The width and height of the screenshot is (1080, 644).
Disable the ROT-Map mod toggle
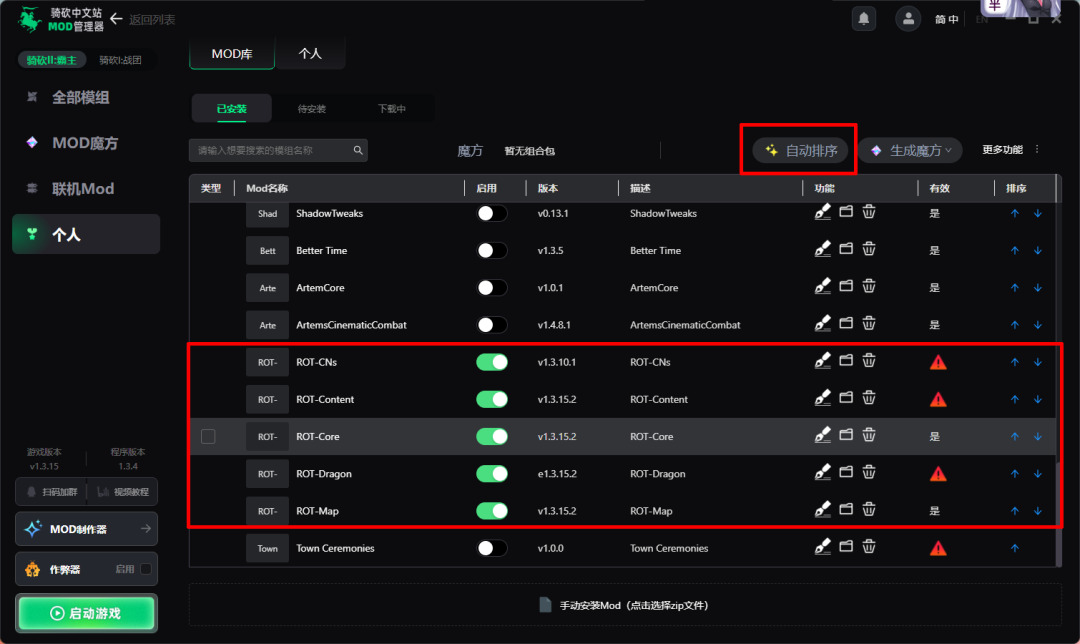pyautogui.click(x=492, y=511)
